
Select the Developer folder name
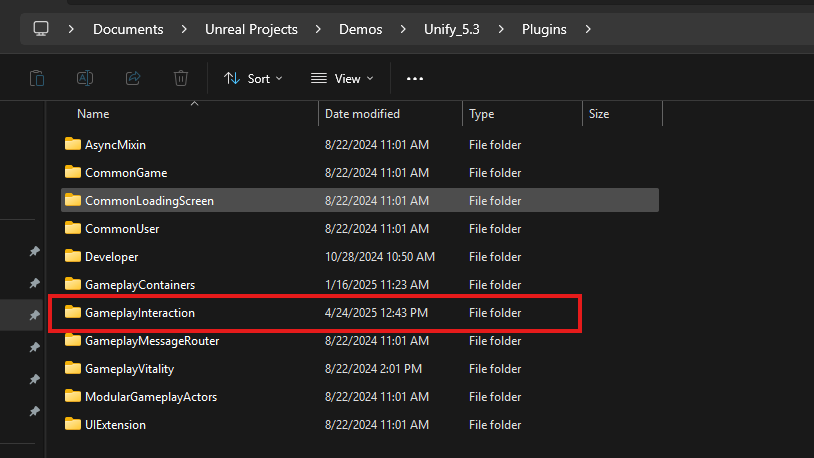tap(112, 257)
